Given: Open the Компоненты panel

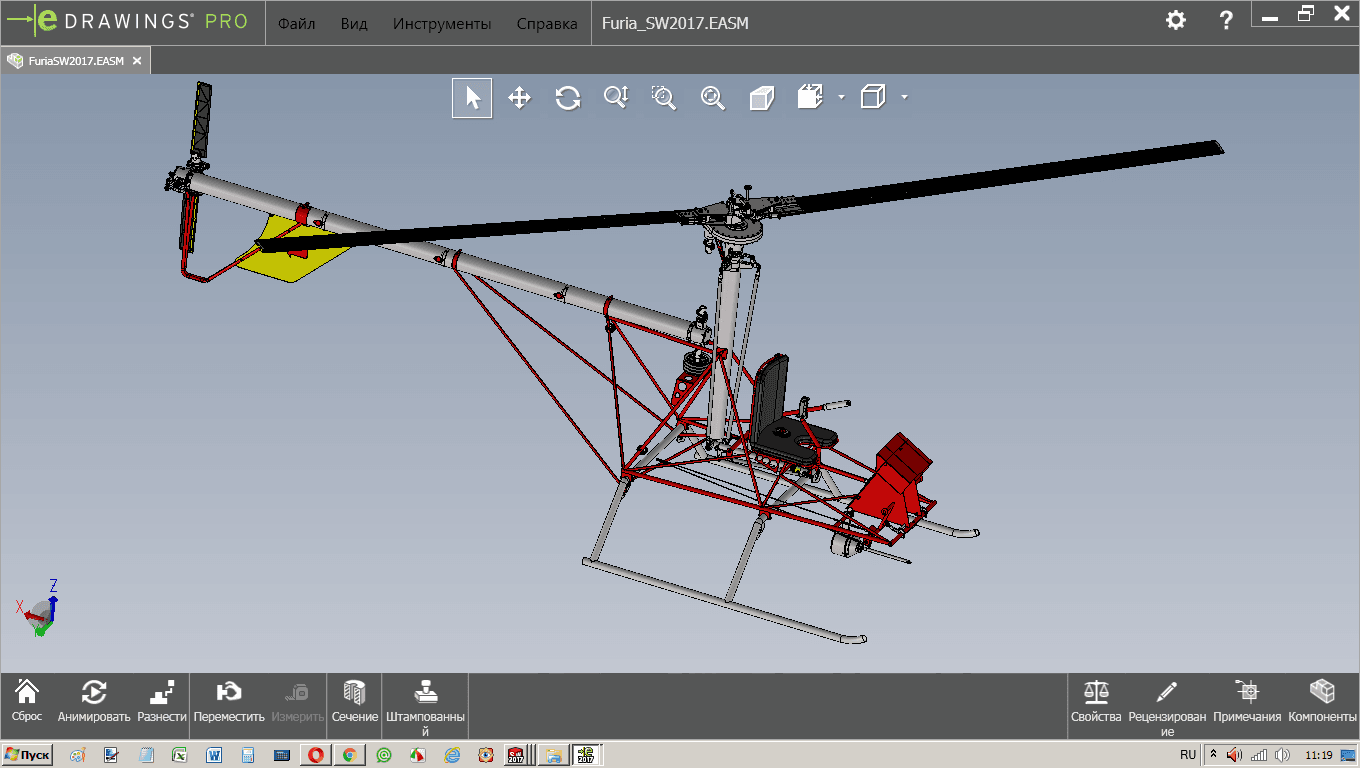Looking at the screenshot, I should (1322, 700).
